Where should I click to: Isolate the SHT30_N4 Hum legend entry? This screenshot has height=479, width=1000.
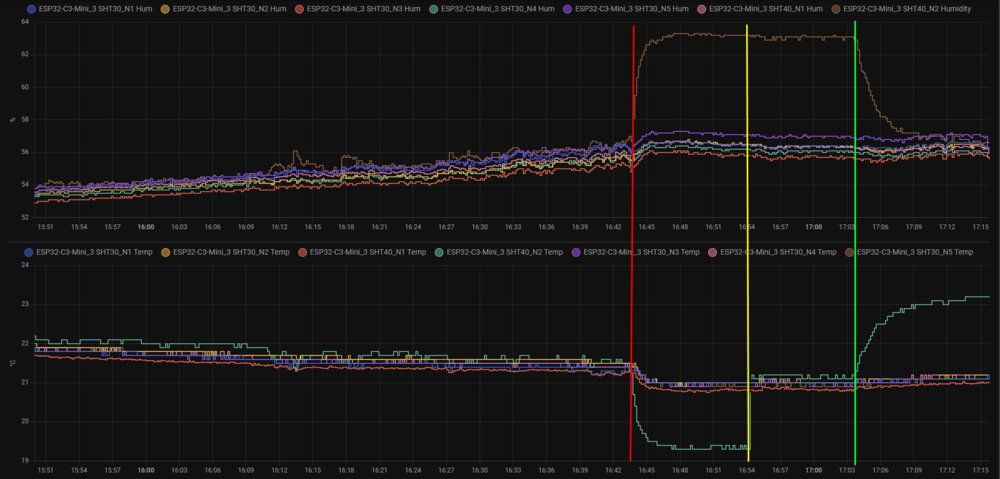[x=498, y=10]
